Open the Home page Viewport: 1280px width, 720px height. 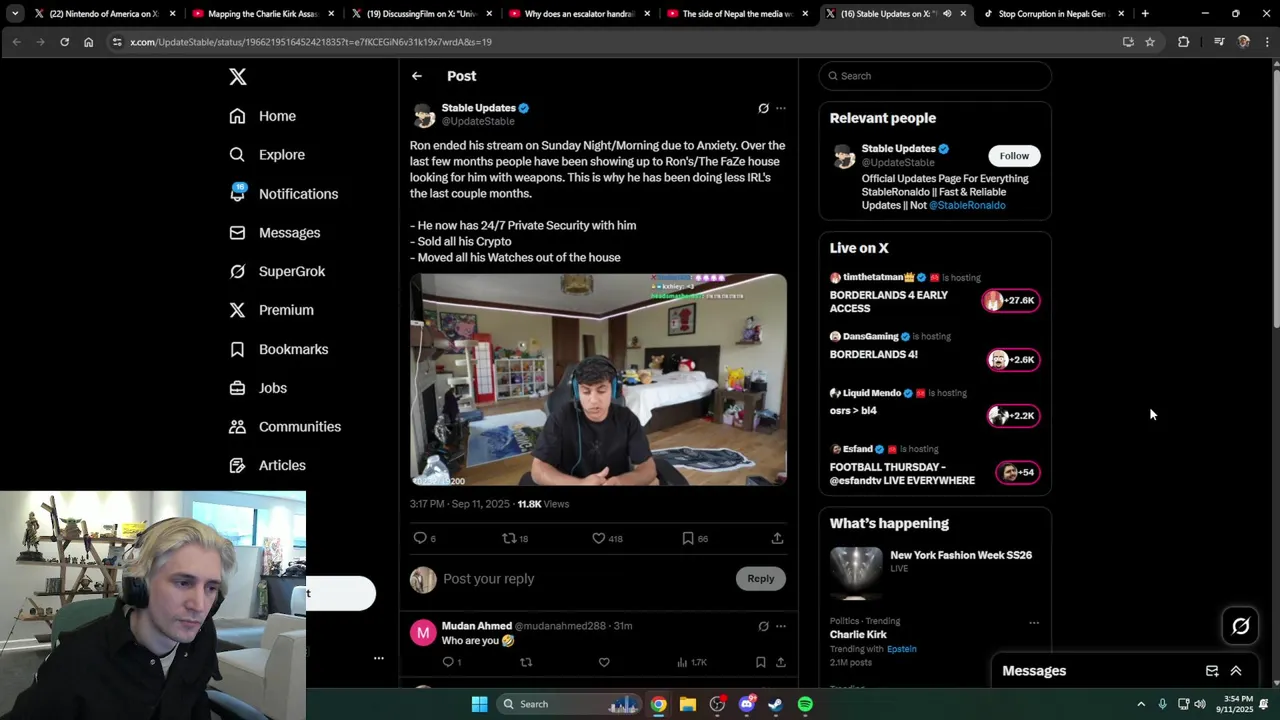262,116
